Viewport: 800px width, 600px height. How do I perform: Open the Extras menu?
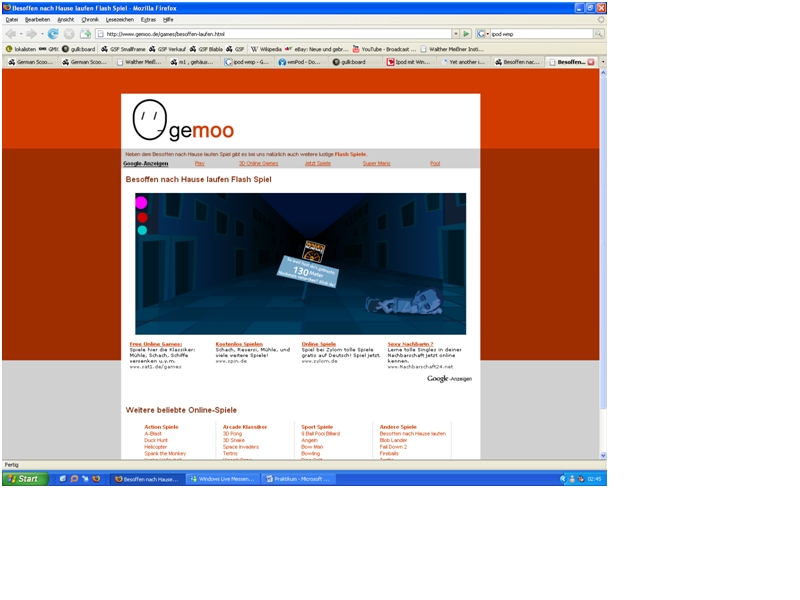click(148, 19)
